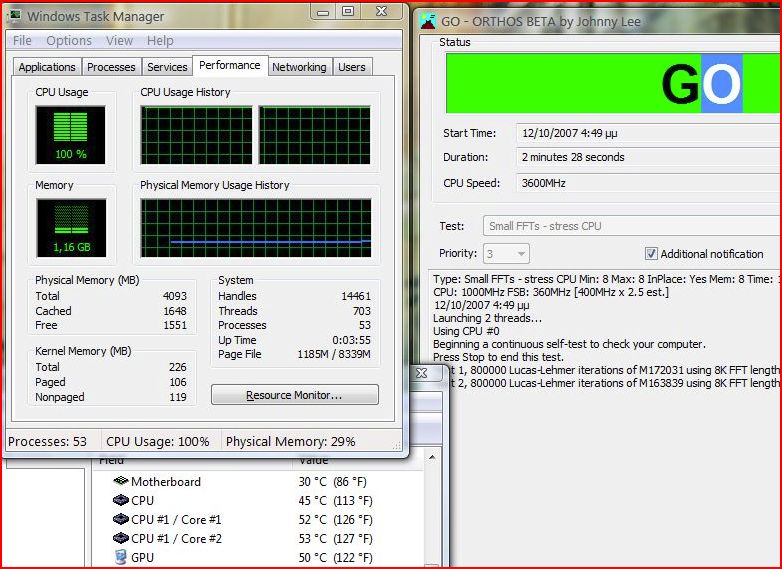782x569 pixels.
Task: Click the left CPU Usage History graph
Action: 196,135
